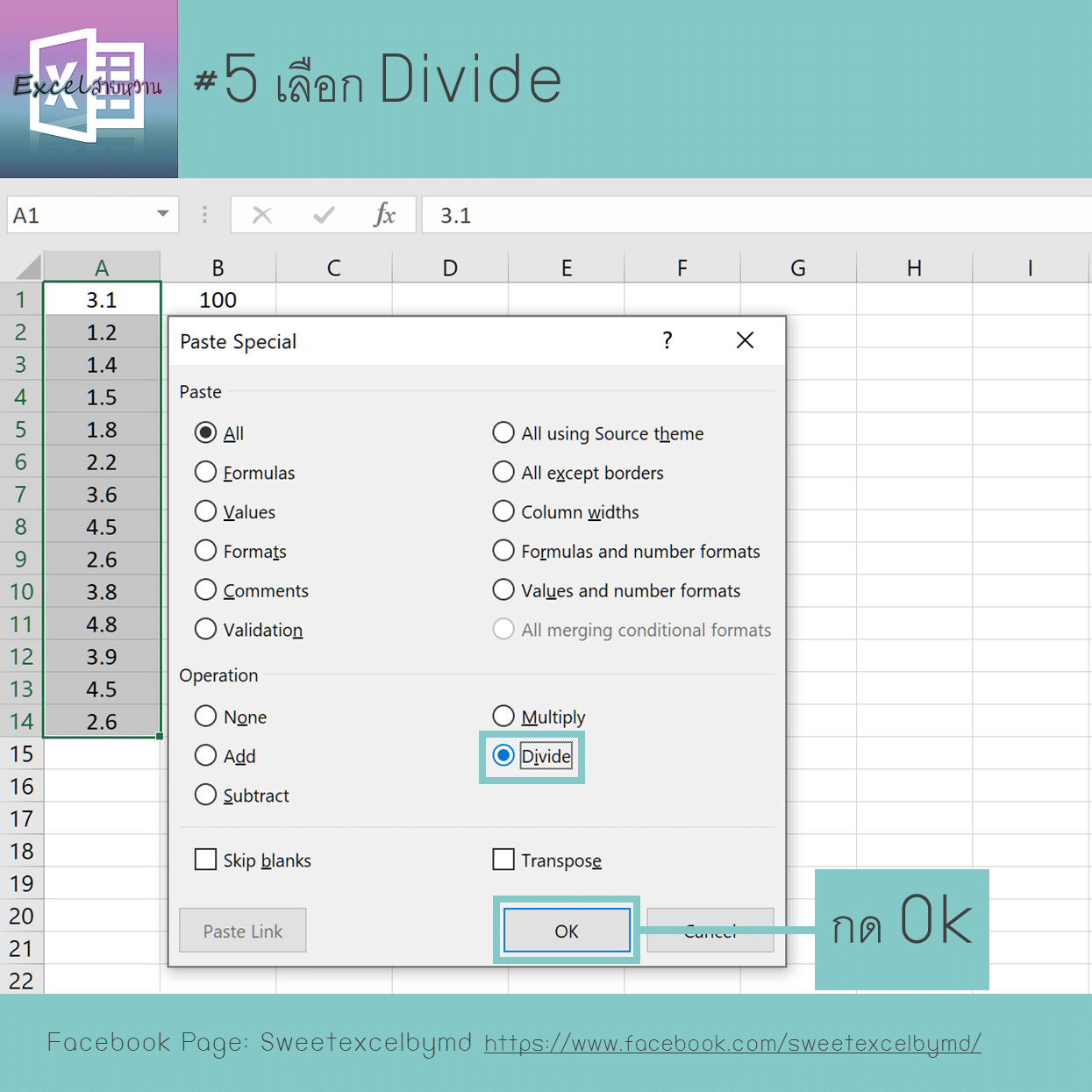This screenshot has width=1092, height=1092.
Task: Click the confirm entry checkmark icon
Action: coord(324,215)
